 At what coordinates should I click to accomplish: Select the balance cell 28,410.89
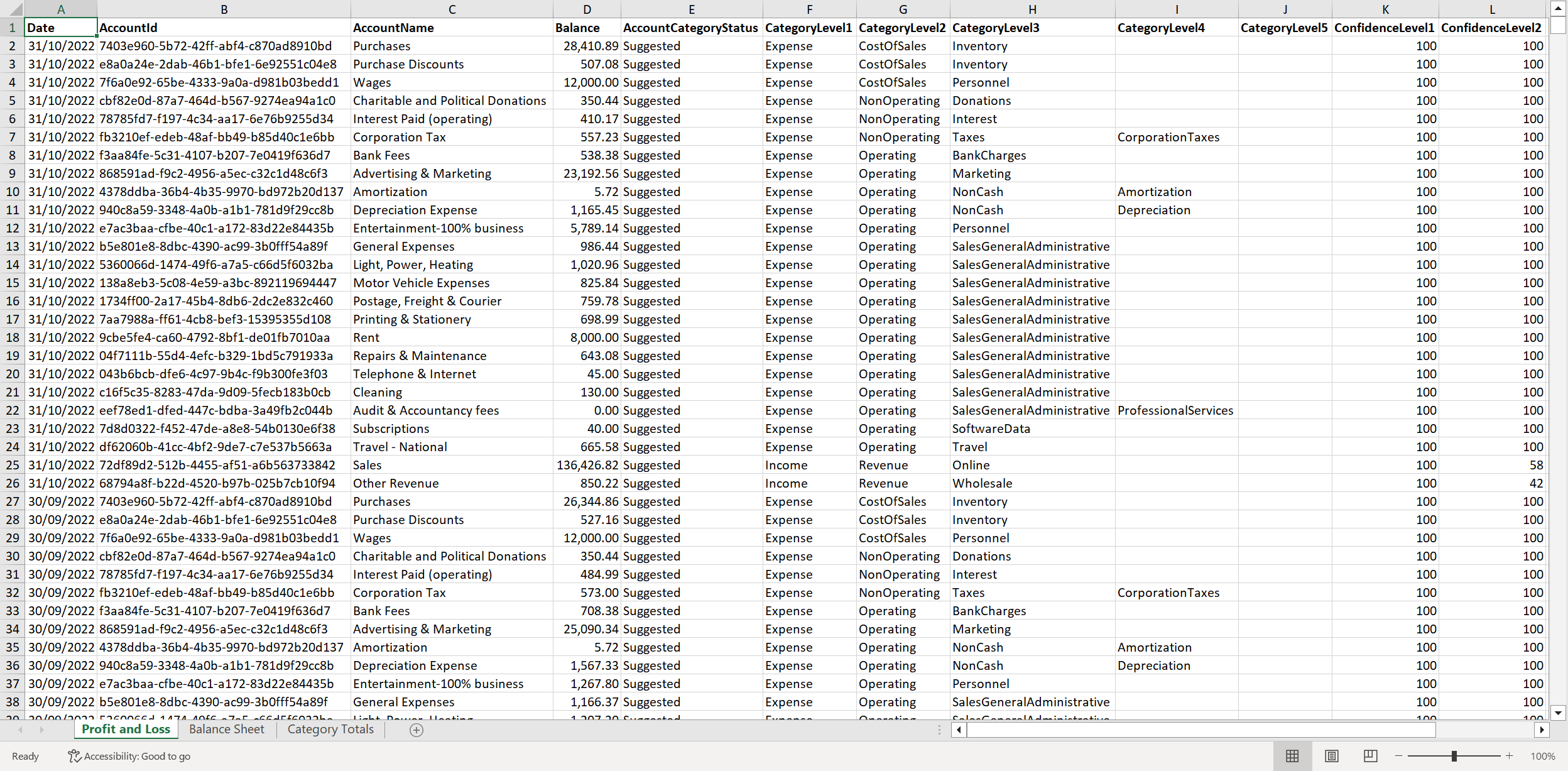point(587,46)
